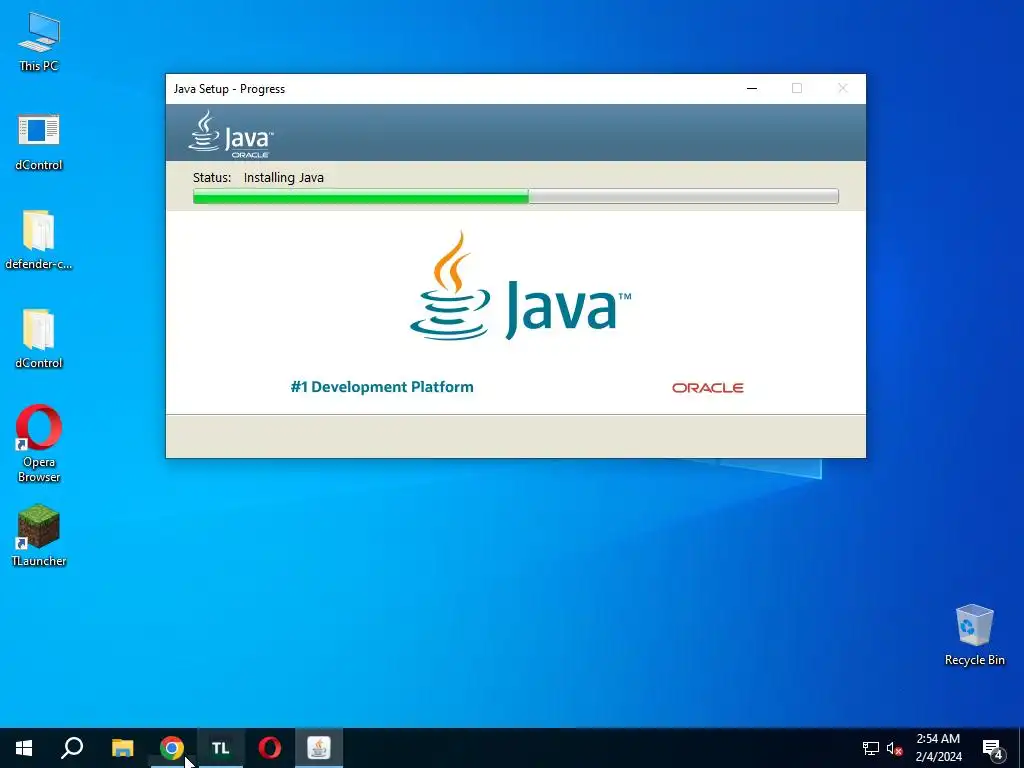
Task: Switch to TL launcher taskbar button
Action: [x=221, y=748]
